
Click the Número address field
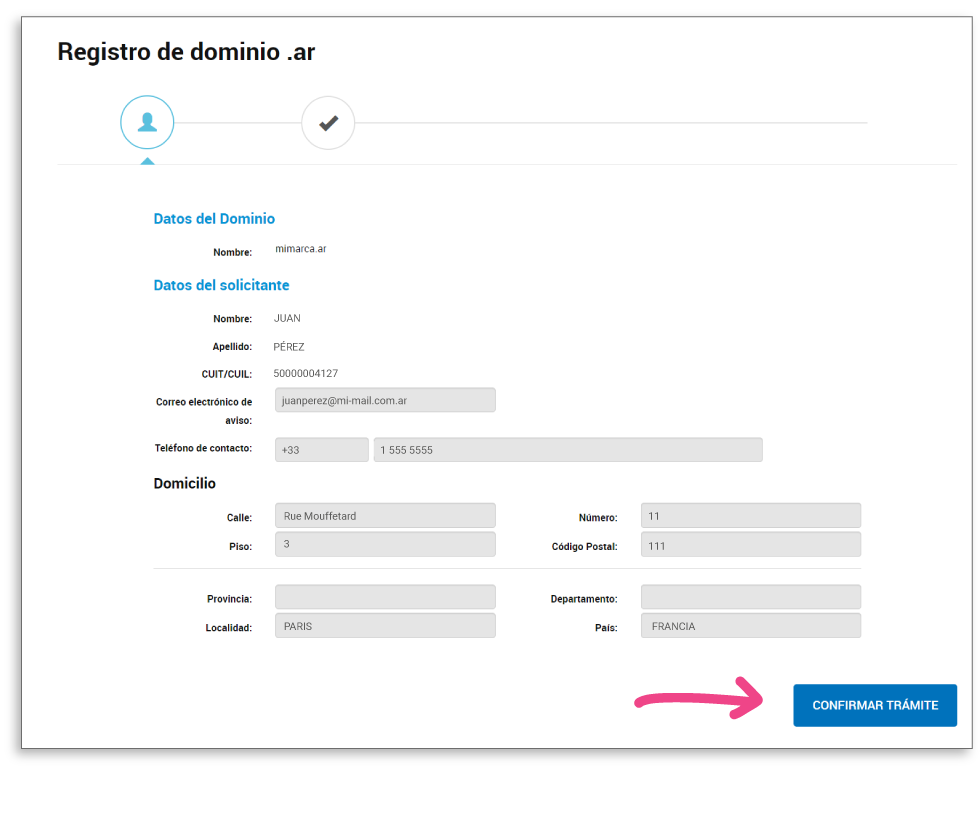pos(750,516)
